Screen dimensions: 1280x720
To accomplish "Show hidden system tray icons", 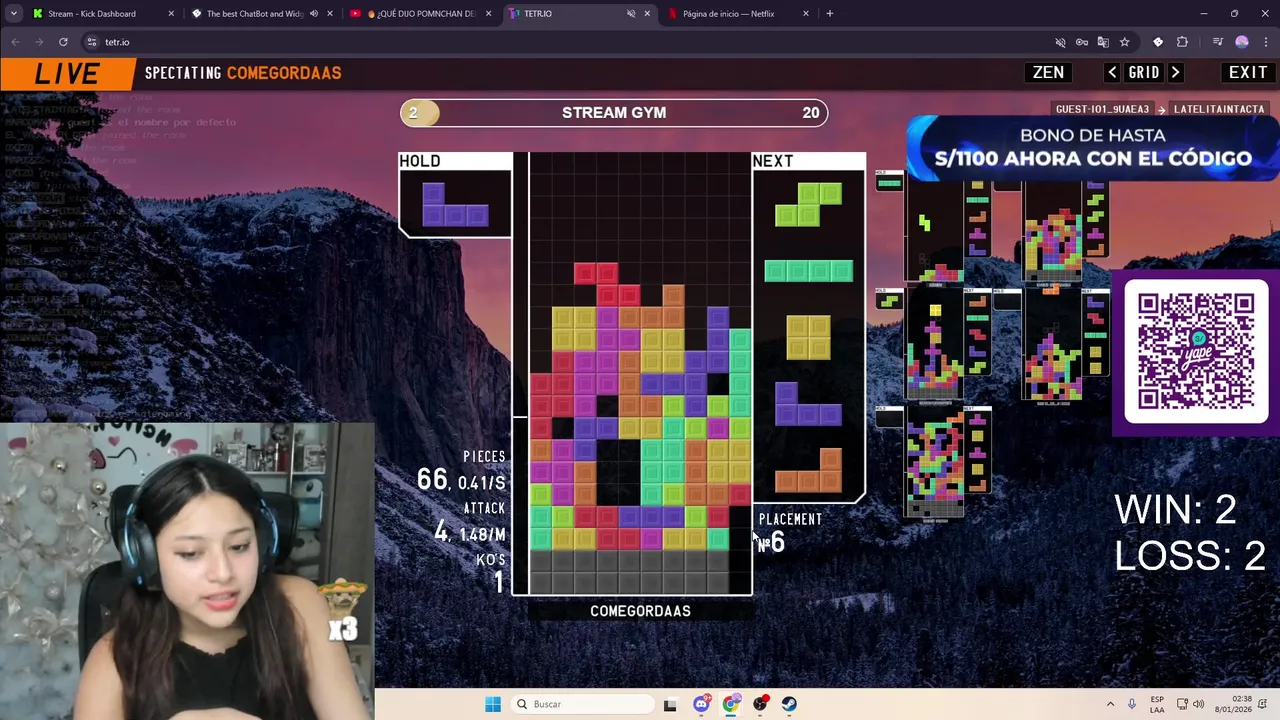I will tap(1110, 704).
